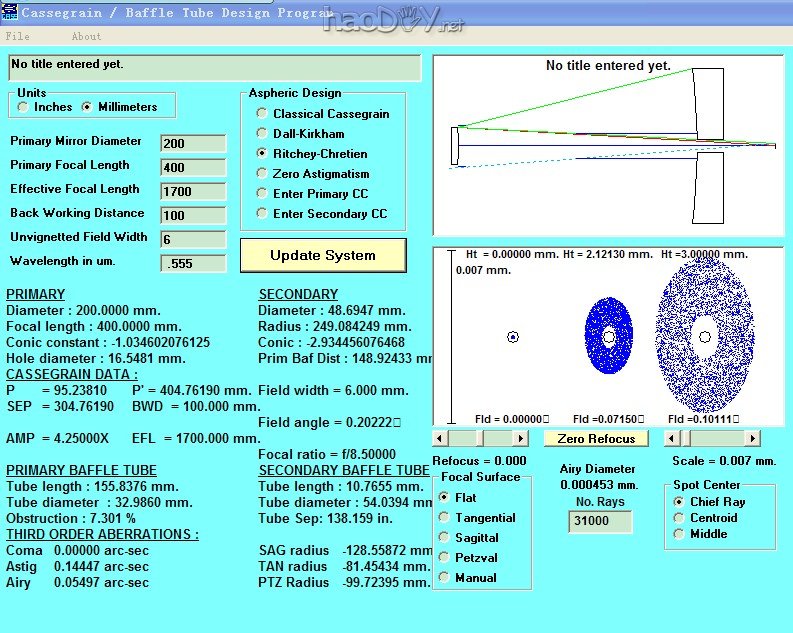Click right arrow of refocus scrollbar
Viewport: 793px width, 633px height.
click(520, 438)
